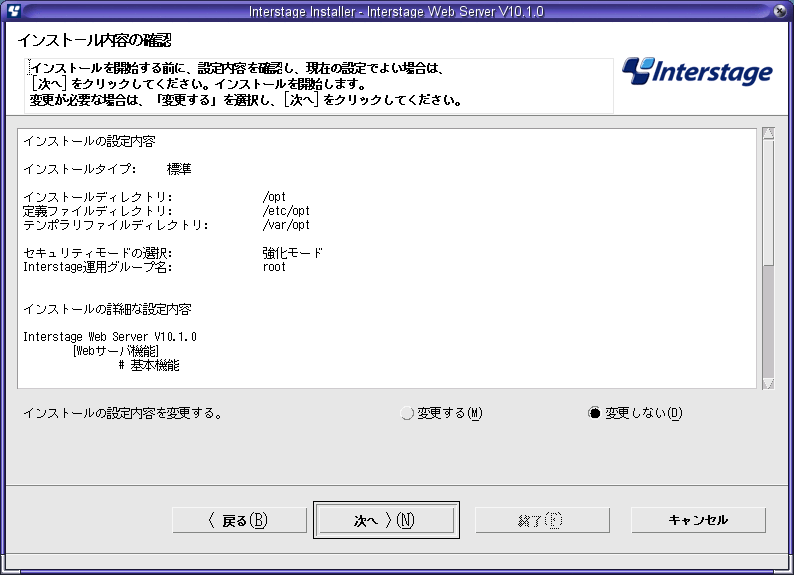Click the Interstage運用グループ名: label
The image size is (794, 575).
(98, 267)
